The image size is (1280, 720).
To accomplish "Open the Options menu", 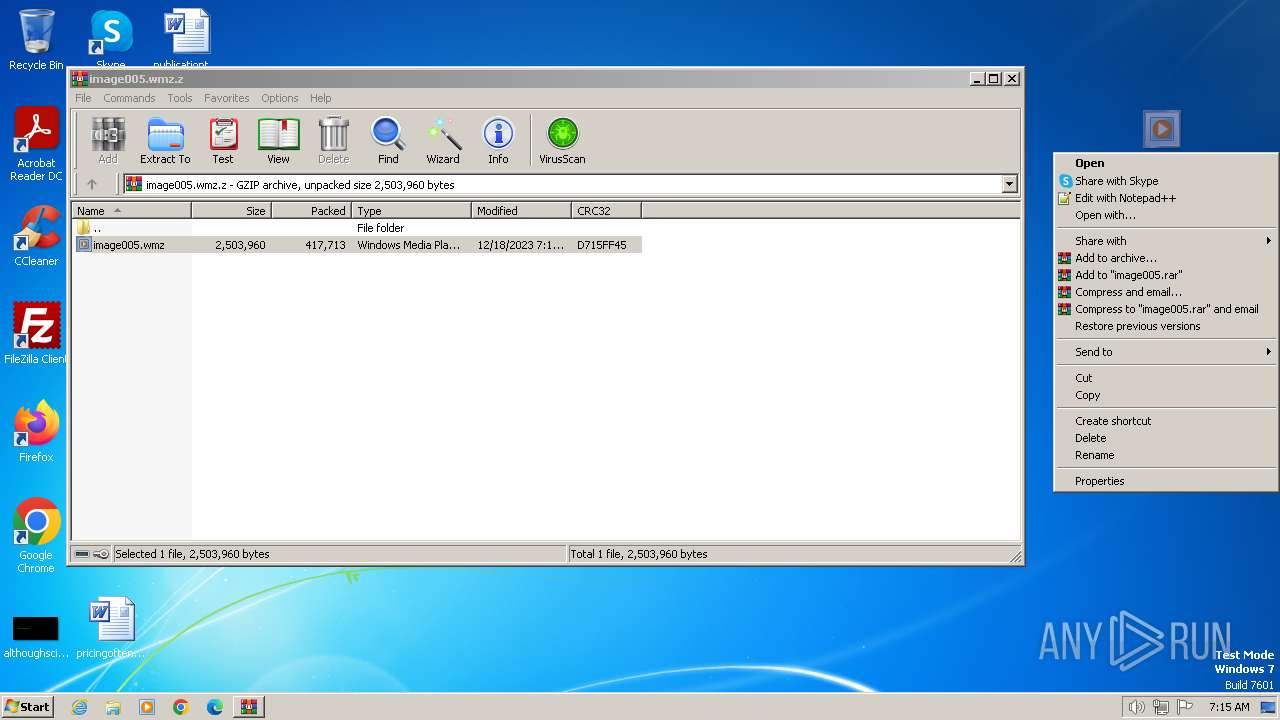I will 280,98.
